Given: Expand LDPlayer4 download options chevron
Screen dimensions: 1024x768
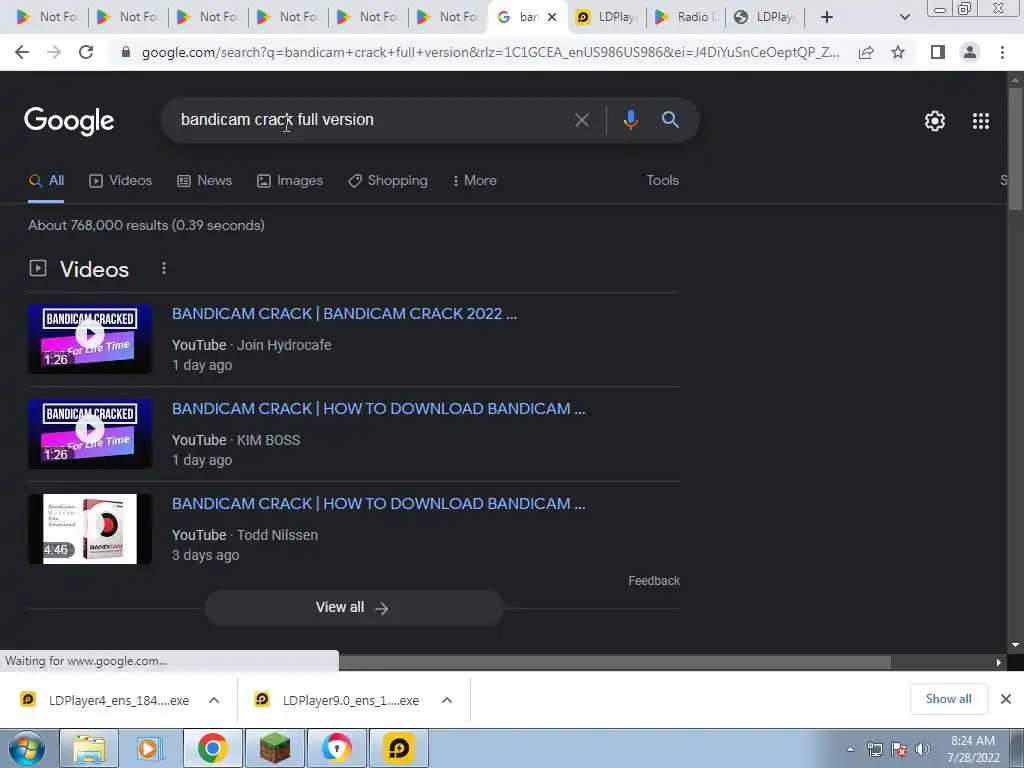Looking at the screenshot, I should pyautogui.click(x=214, y=701).
